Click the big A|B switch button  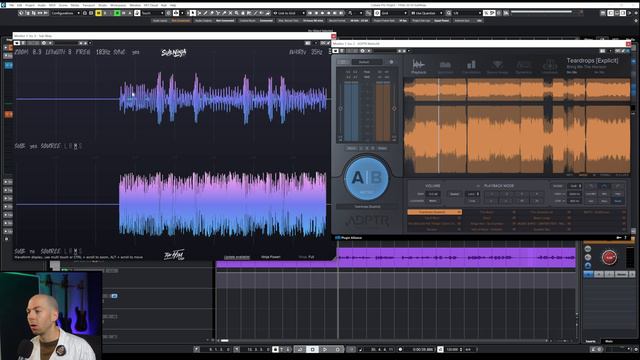coord(367,179)
